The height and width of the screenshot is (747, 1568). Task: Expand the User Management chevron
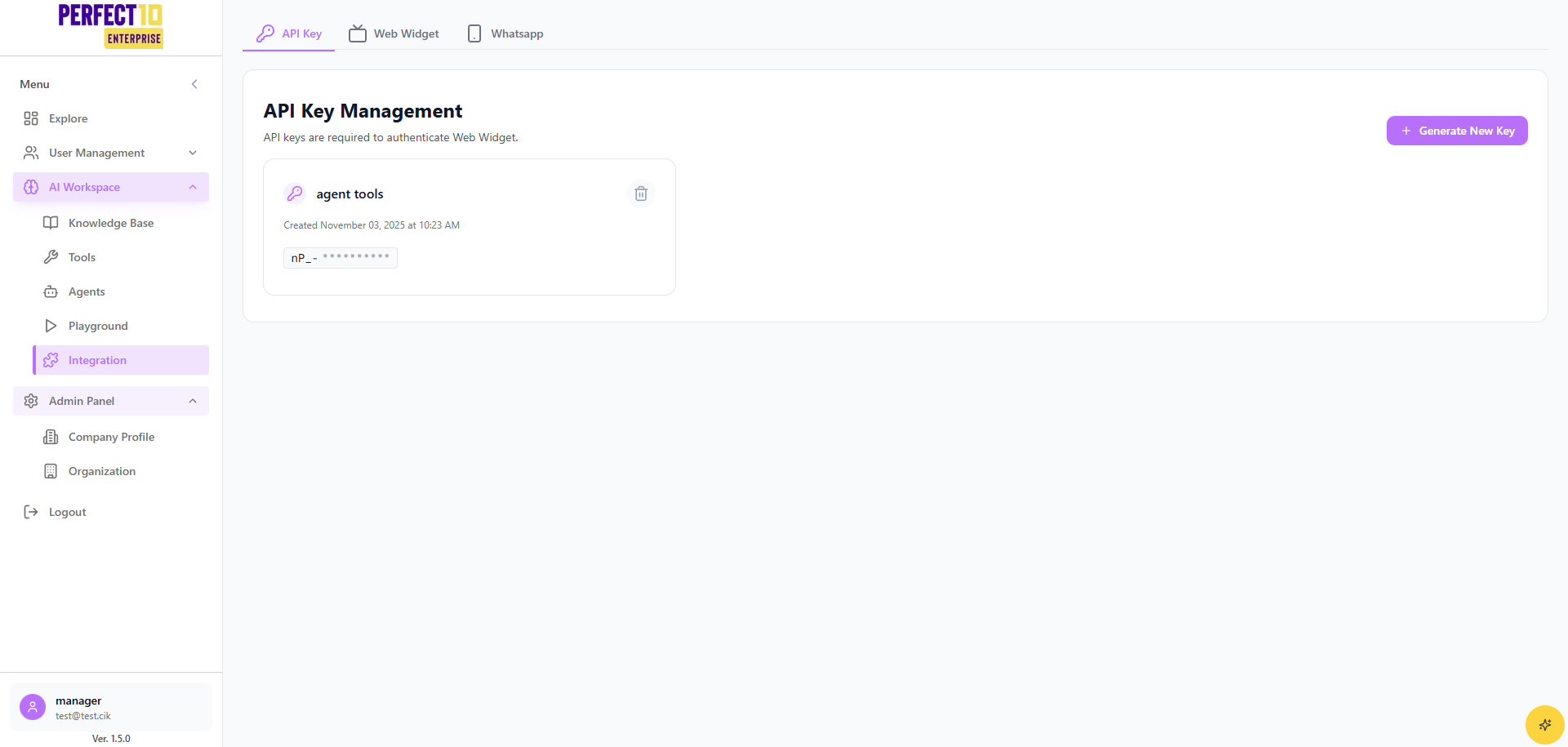(193, 153)
